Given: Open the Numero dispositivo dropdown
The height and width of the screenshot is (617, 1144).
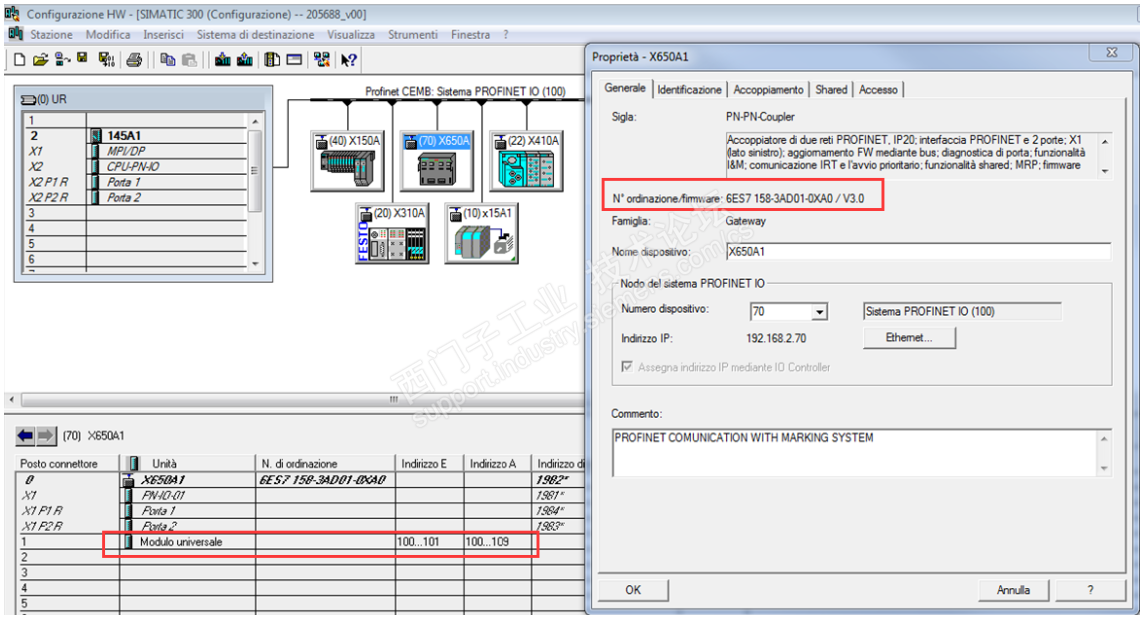Looking at the screenshot, I should [819, 312].
